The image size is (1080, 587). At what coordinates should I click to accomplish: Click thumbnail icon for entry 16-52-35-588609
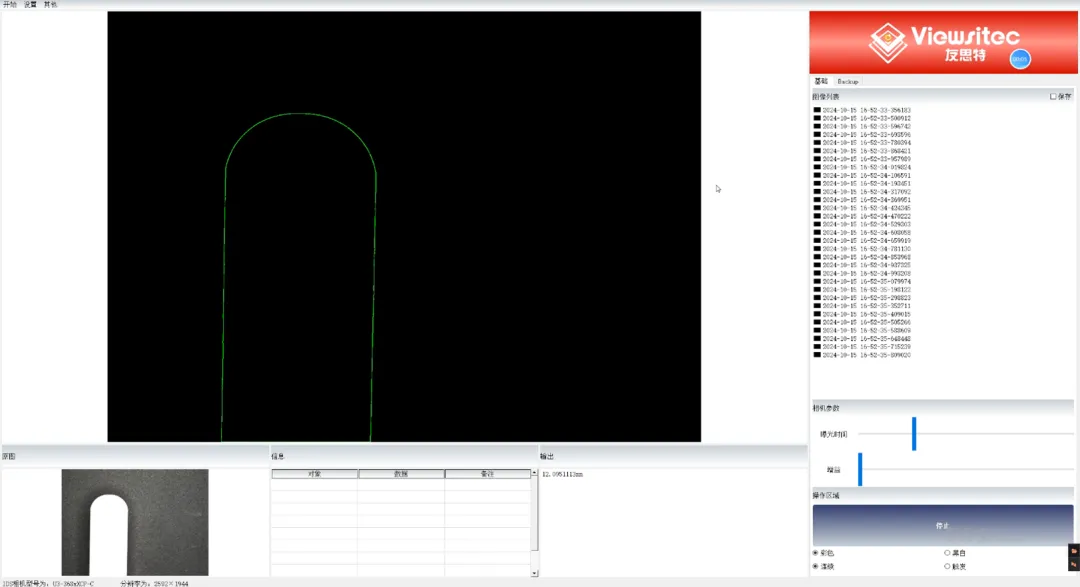[817, 331]
